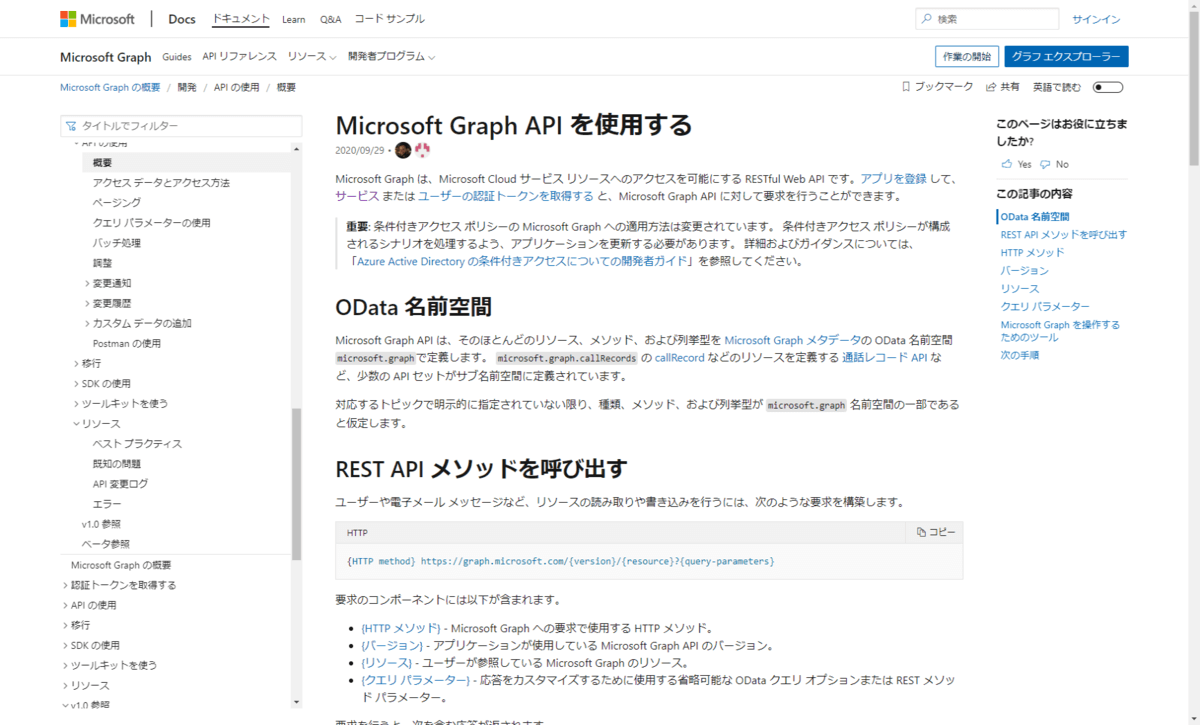Click the copy icon in HTTP code block
Viewport: 1200px width, 725px height.
pyautogui.click(x=921, y=533)
